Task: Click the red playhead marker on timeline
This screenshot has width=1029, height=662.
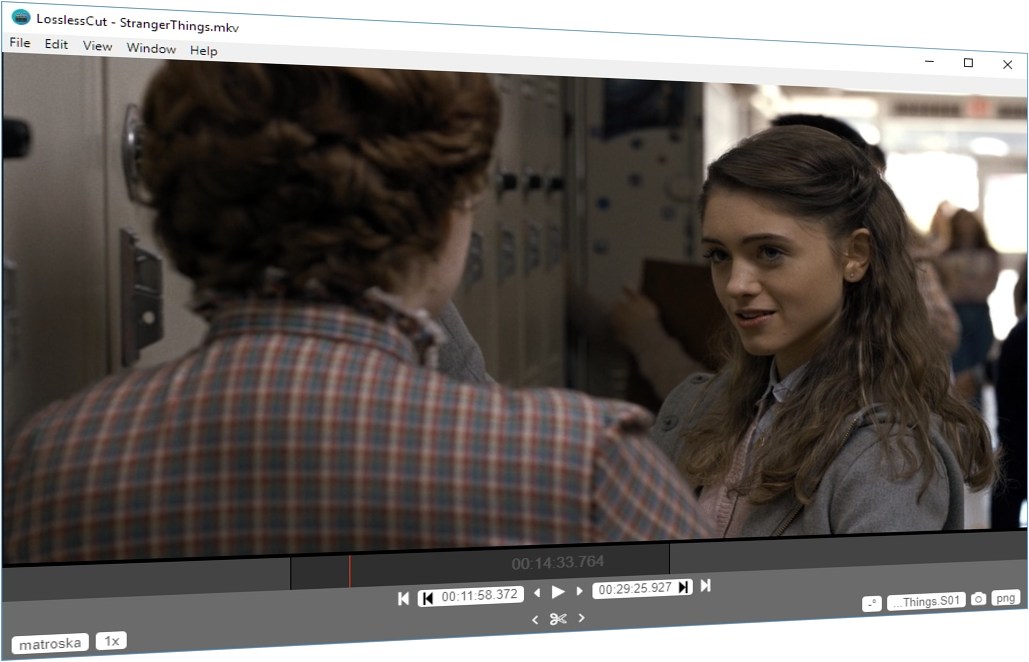Action: tap(350, 571)
